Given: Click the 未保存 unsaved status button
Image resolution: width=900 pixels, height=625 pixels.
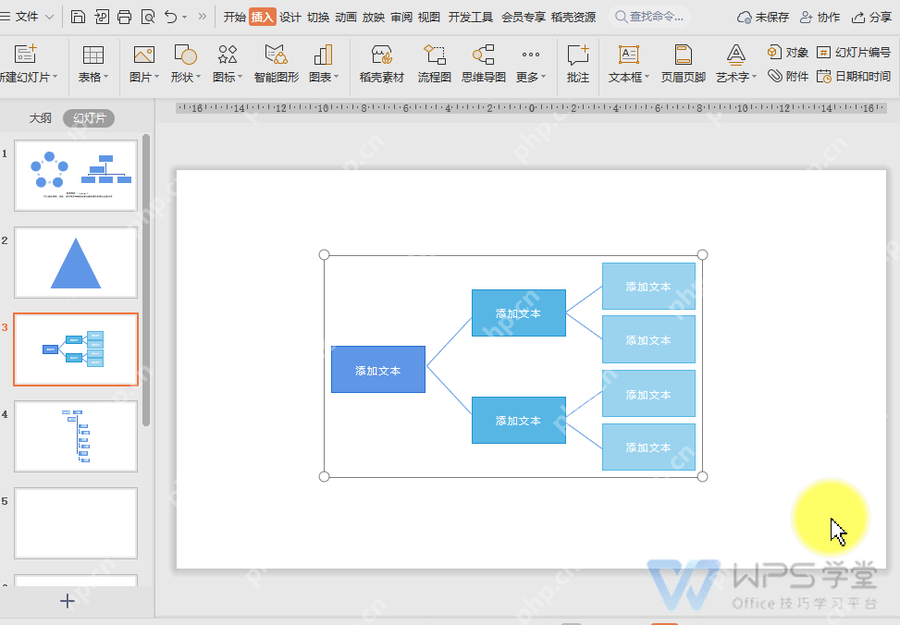Looking at the screenshot, I should pos(763,17).
